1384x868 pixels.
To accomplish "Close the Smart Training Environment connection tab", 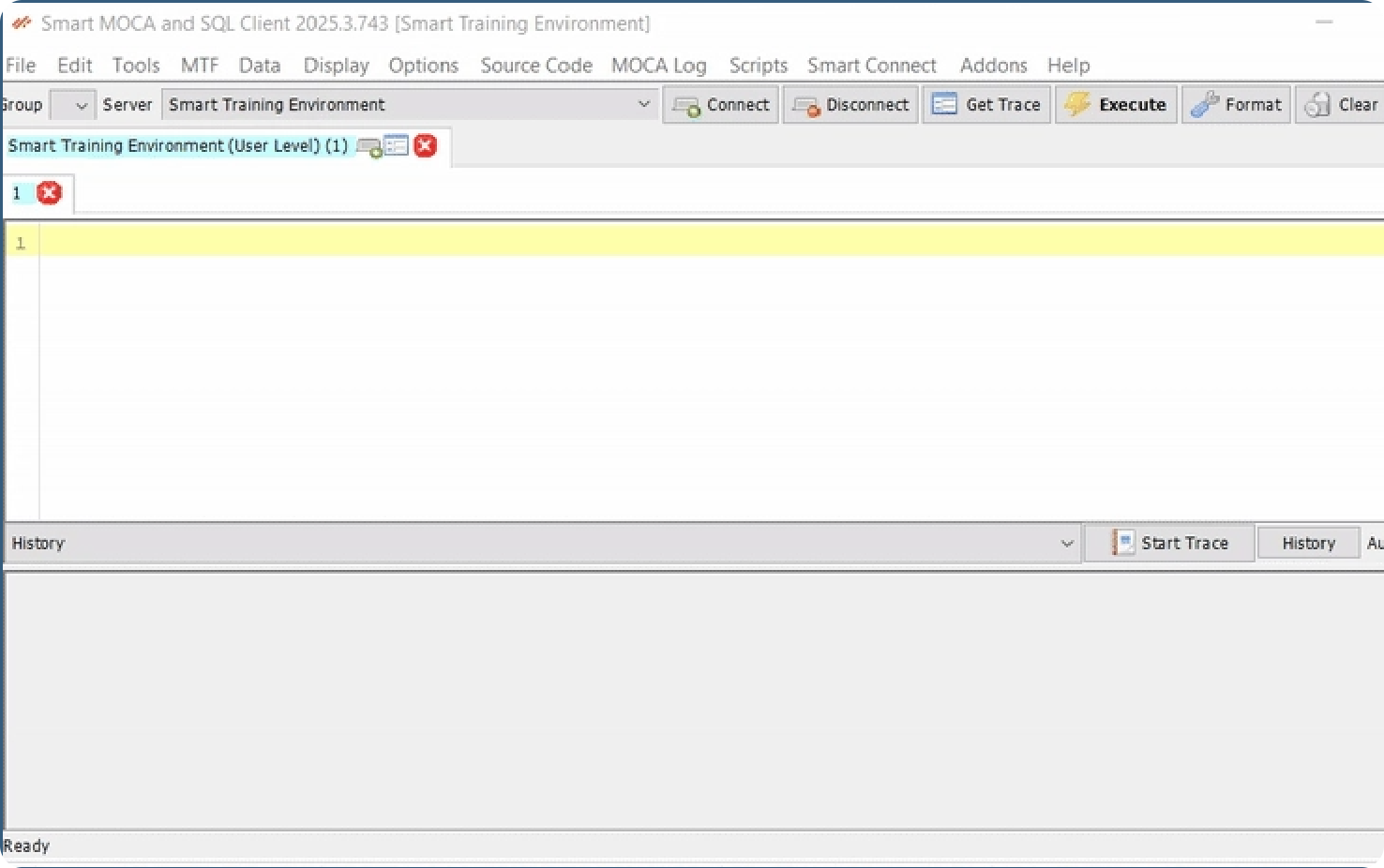I will [425, 145].
